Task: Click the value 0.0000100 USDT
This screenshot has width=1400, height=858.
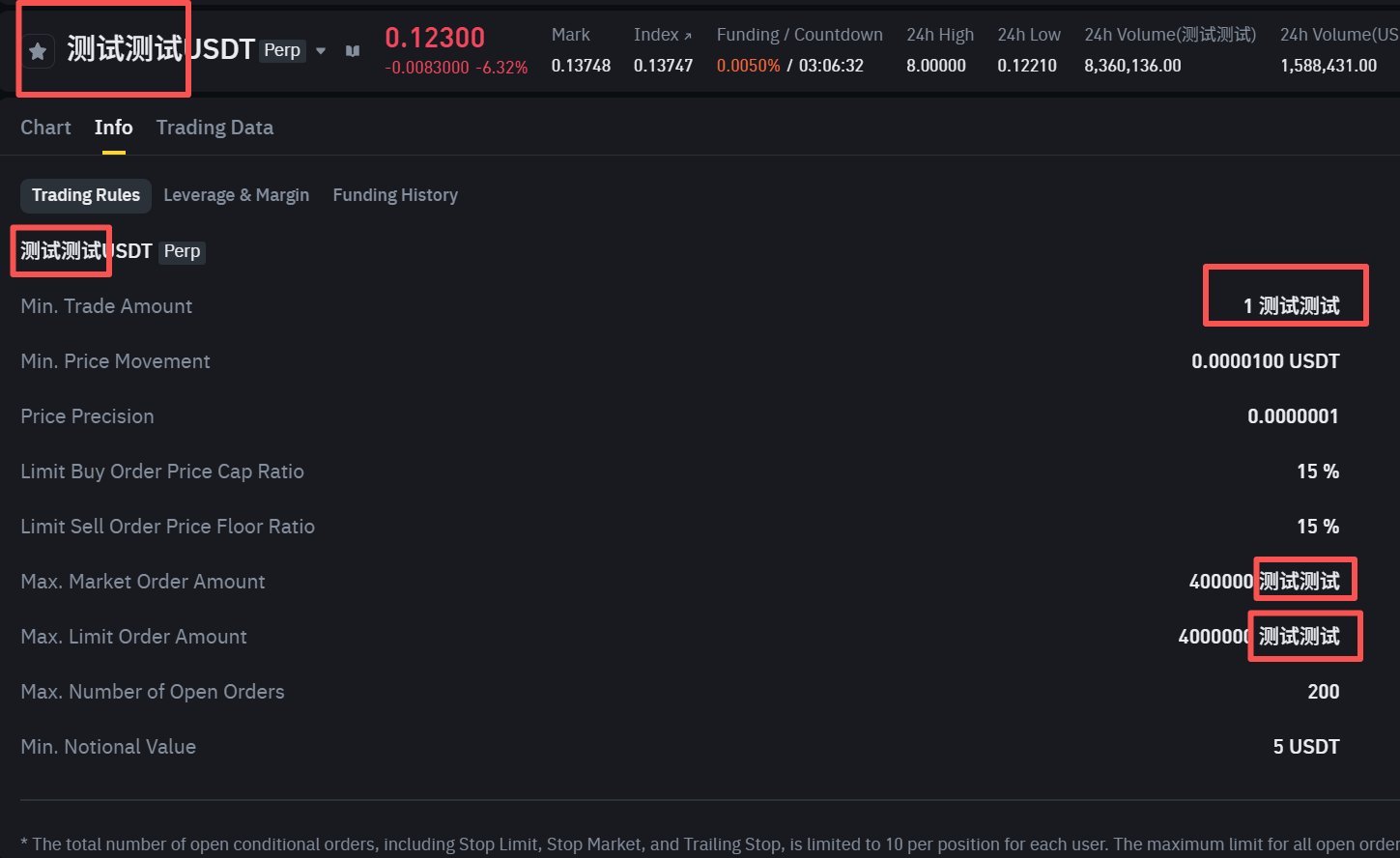Action: 1266,361
